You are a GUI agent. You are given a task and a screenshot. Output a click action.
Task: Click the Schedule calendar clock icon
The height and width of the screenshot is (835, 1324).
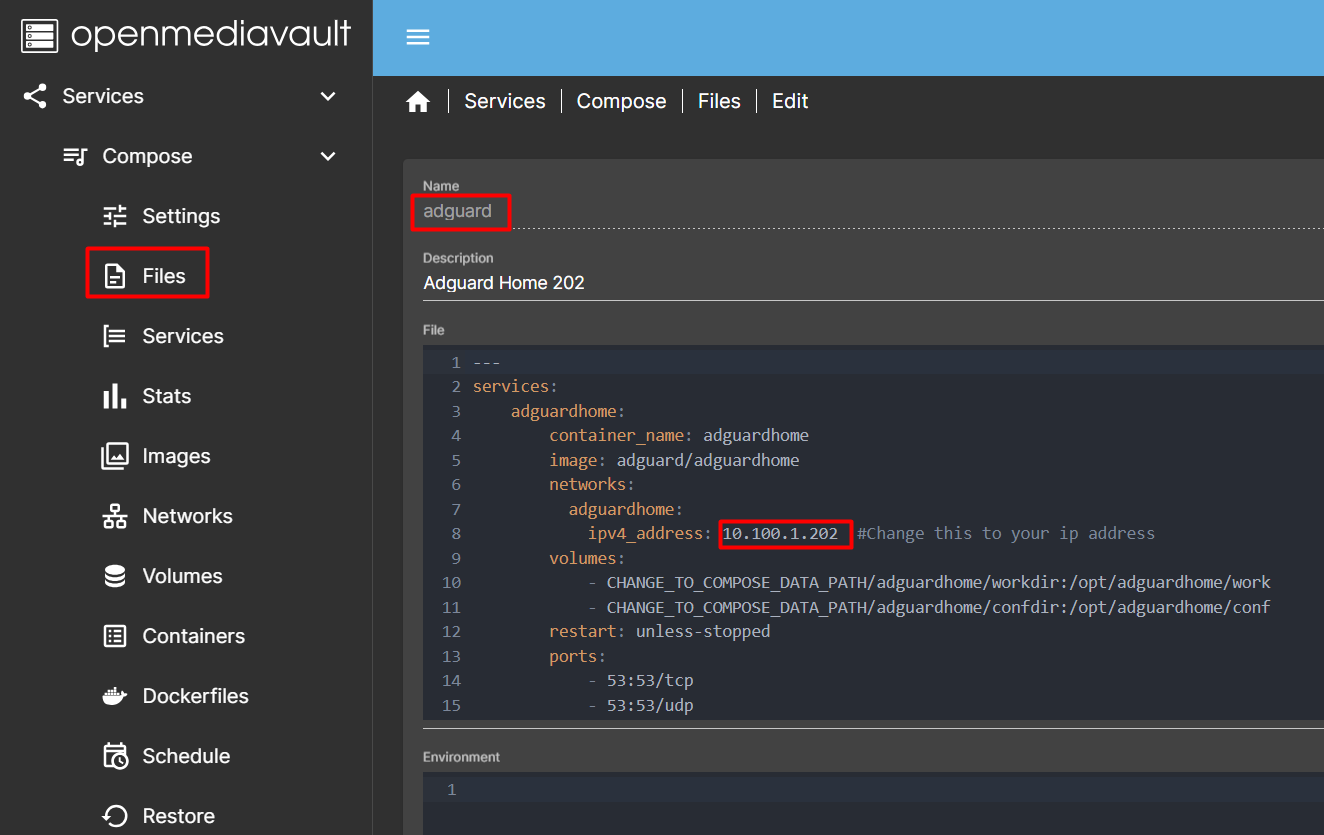click(115, 756)
